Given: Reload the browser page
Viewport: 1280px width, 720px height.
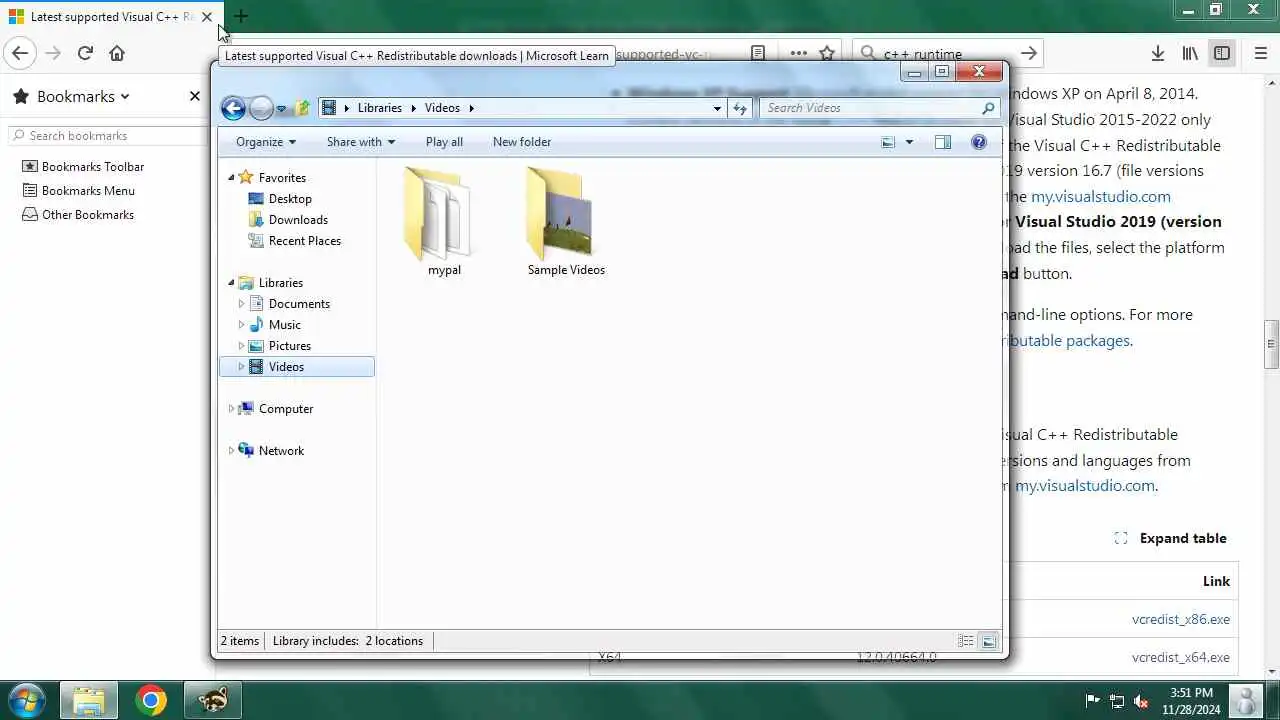Looking at the screenshot, I should click(x=85, y=53).
